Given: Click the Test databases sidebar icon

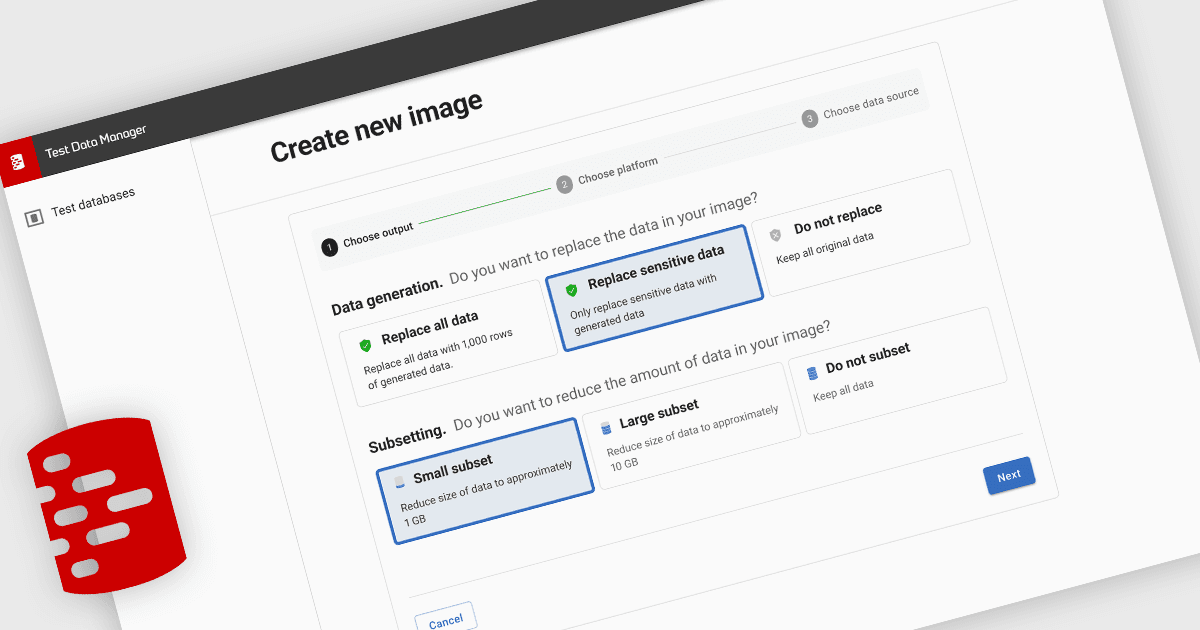Looking at the screenshot, I should (x=34, y=216).
